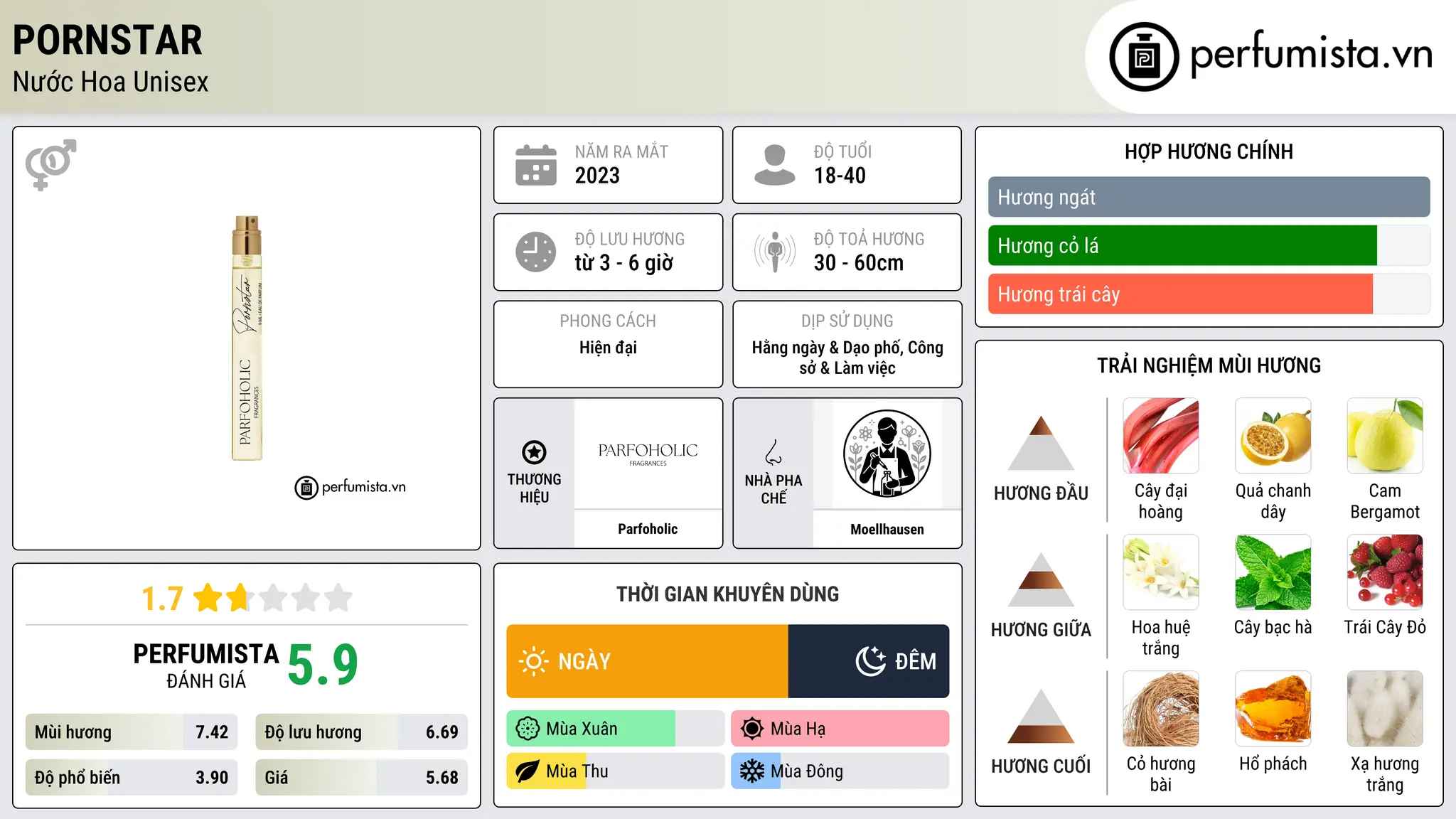Click the Parfoholic brand logo image

click(x=648, y=454)
